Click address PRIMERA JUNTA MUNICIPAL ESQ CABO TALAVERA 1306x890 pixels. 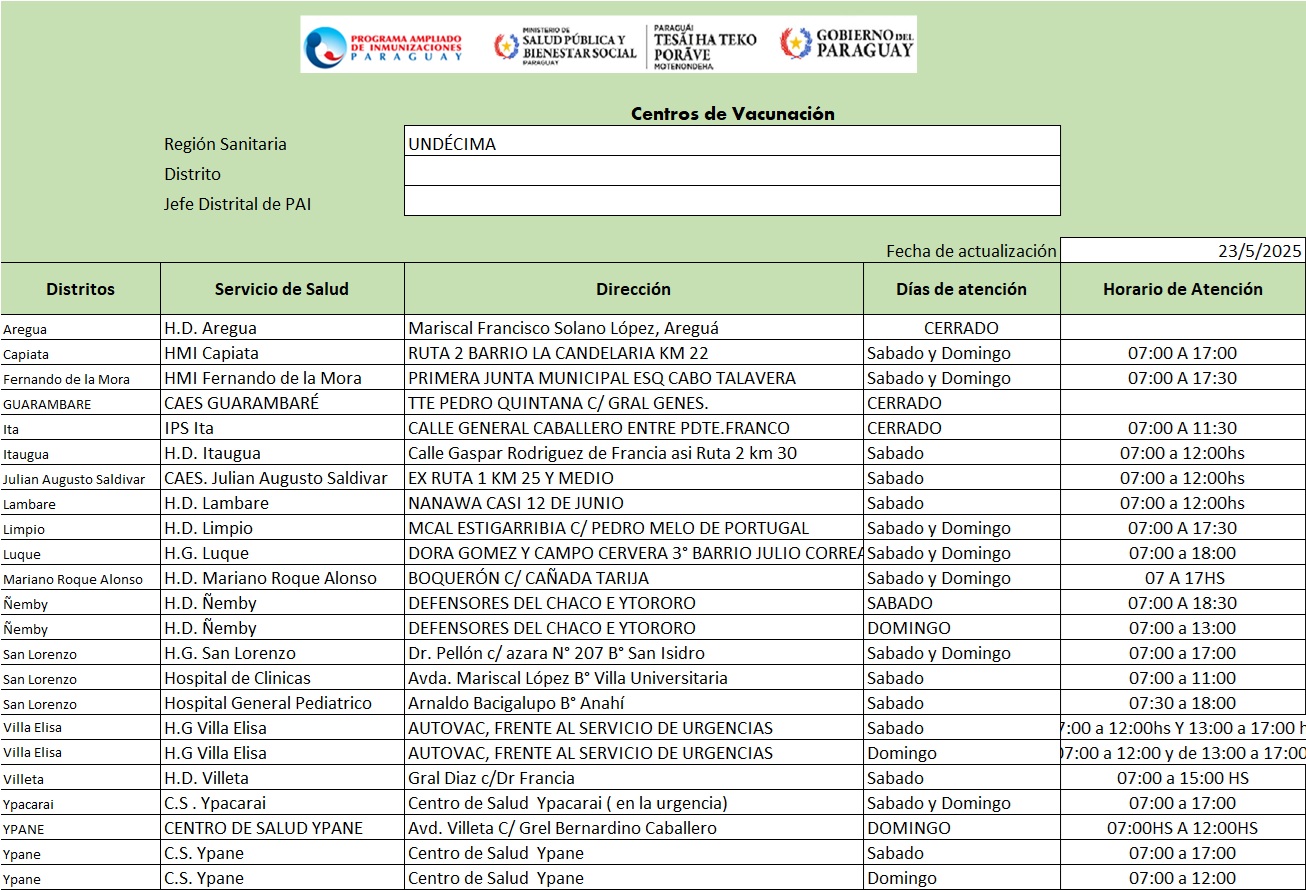602,378
